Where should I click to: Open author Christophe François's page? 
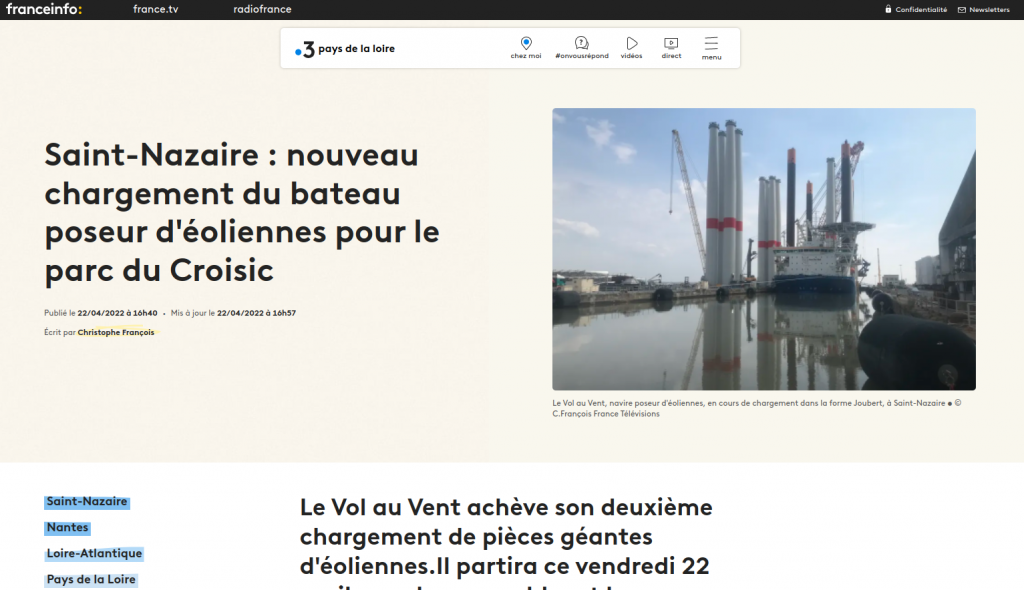coord(116,333)
